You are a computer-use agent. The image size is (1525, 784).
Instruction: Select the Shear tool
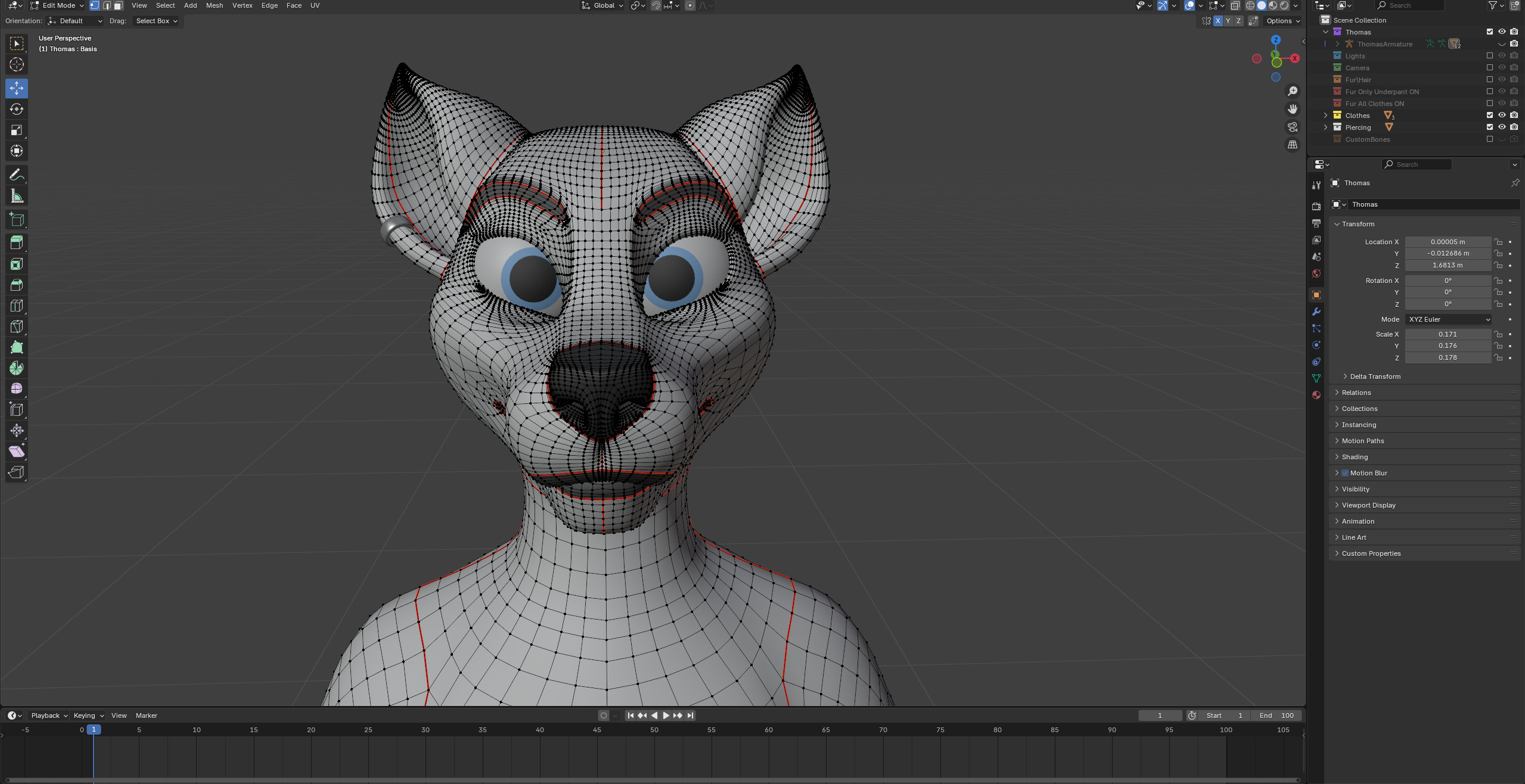click(17, 452)
